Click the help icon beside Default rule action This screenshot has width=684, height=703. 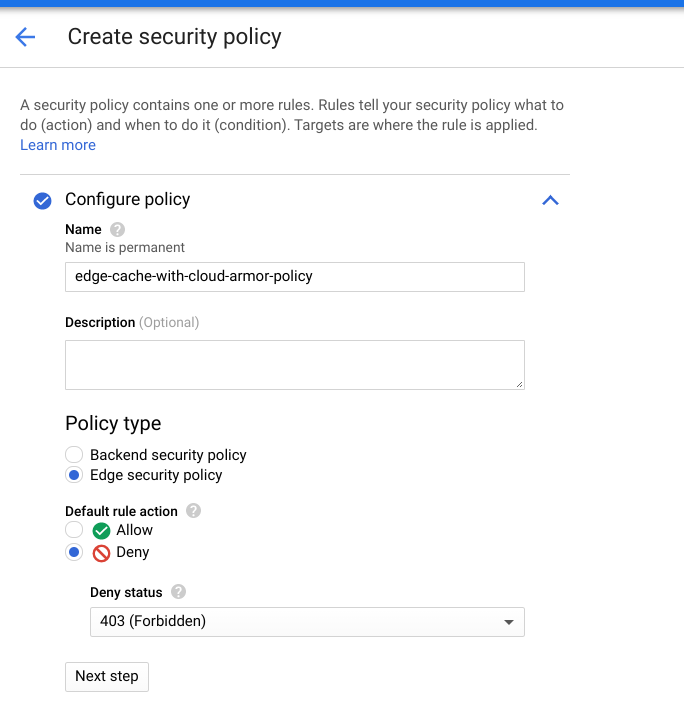(x=194, y=510)
